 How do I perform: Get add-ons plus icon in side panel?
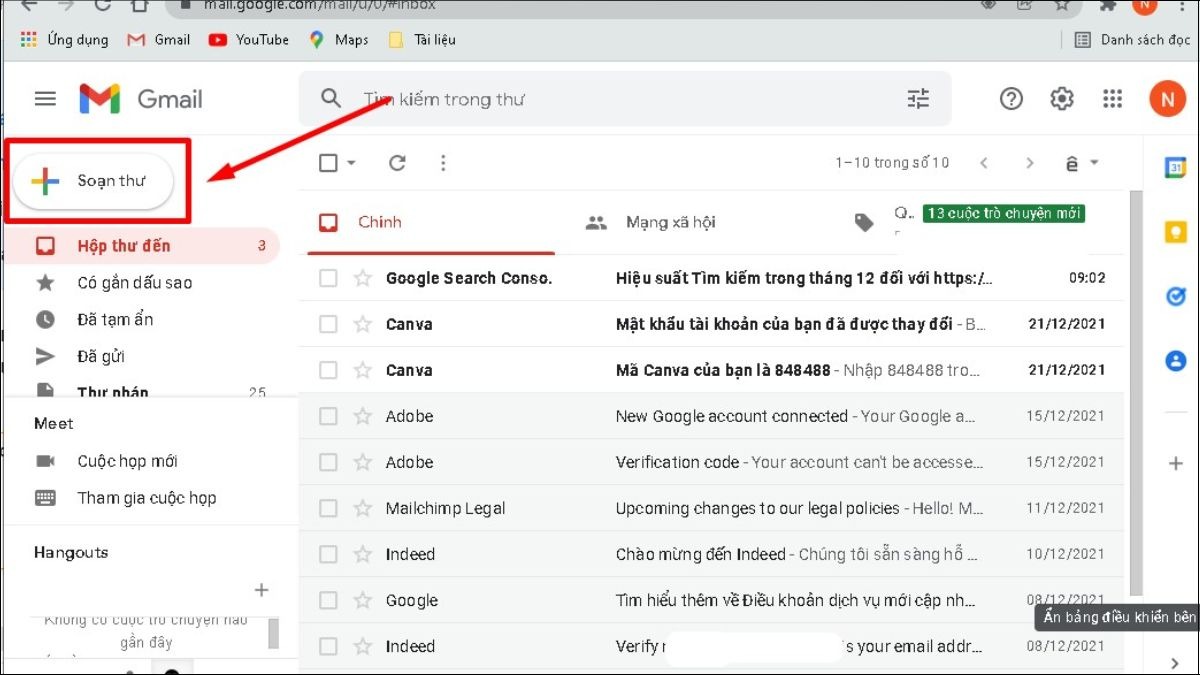(1175, 464)
